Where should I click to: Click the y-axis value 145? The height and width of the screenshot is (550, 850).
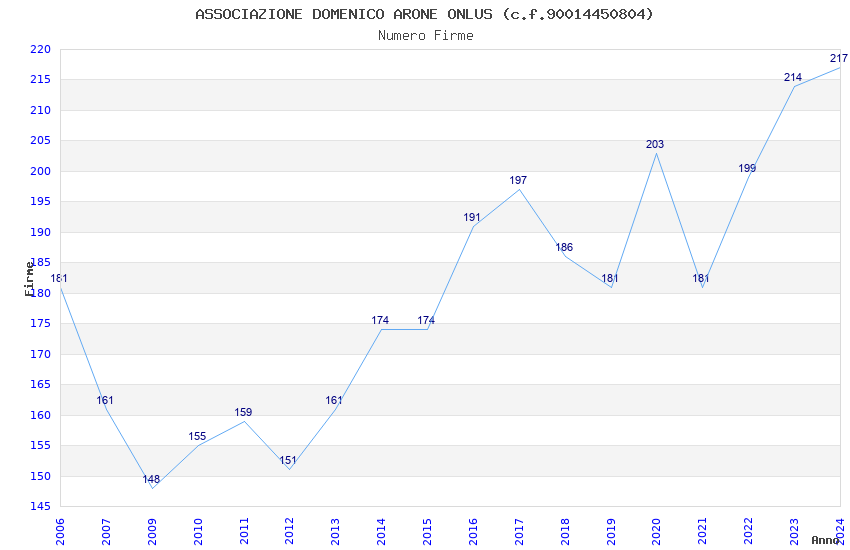point(40,507)
